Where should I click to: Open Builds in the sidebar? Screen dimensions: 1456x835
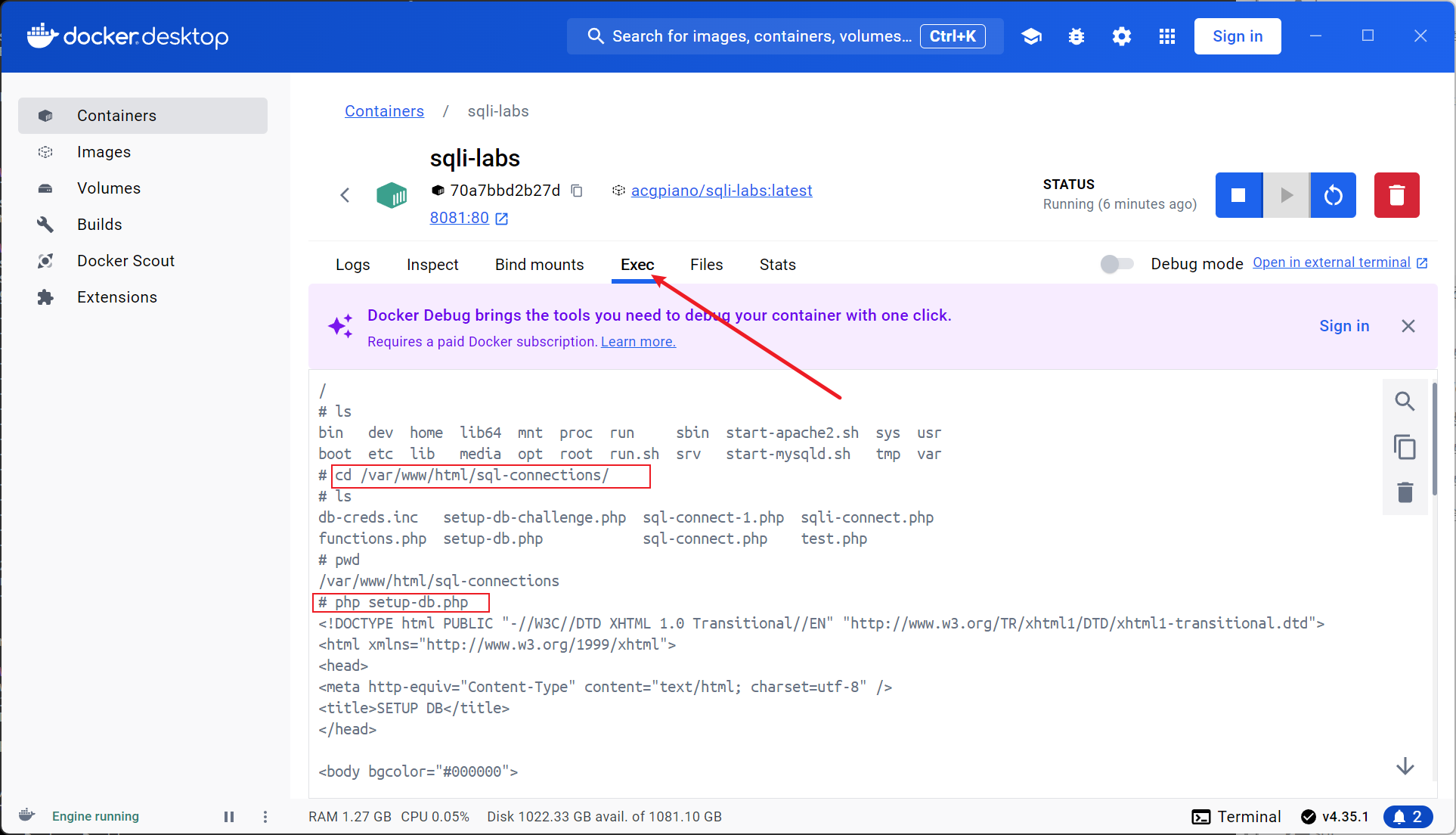[143, 225]
